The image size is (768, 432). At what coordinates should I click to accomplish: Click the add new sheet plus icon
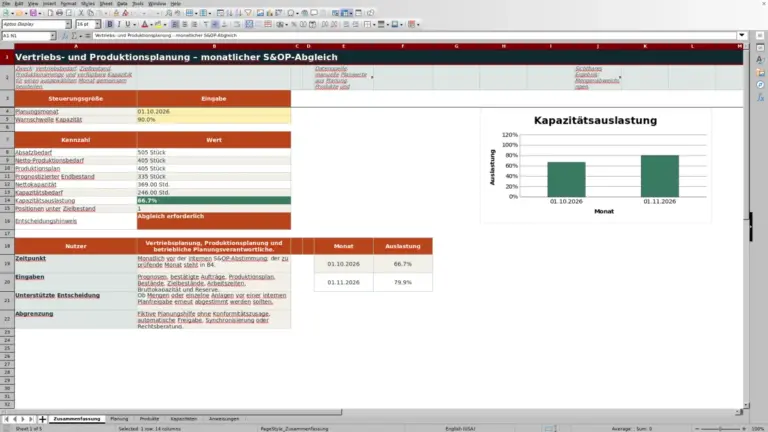42,419
